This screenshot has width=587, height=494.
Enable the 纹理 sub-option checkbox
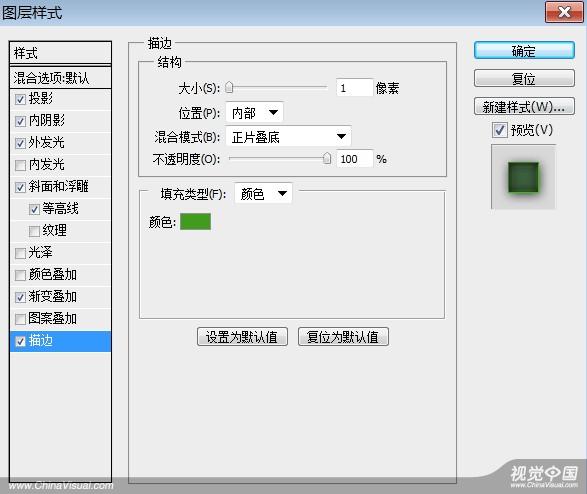[34, 231]
